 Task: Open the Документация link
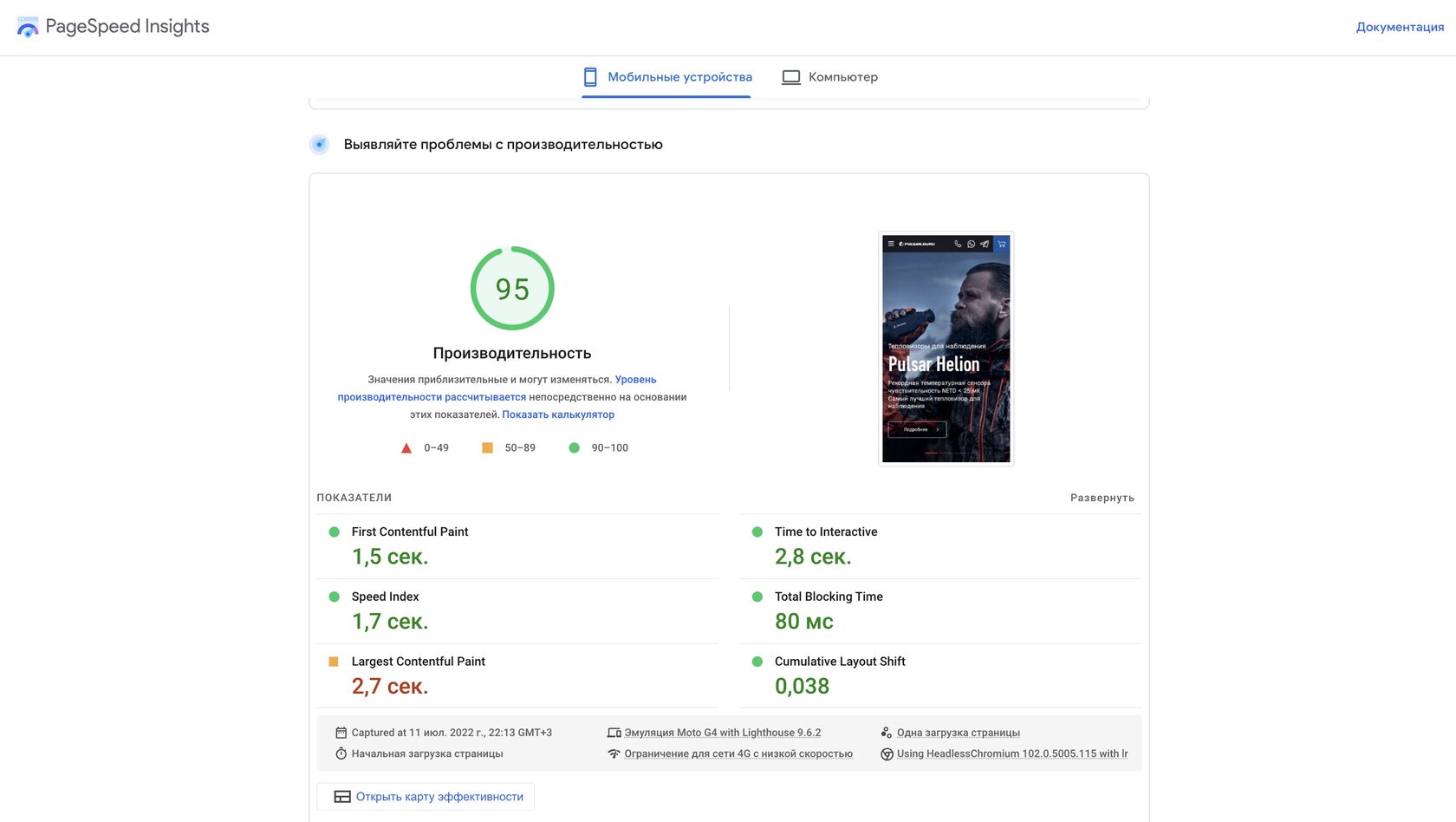click(x=1399, y=27)
